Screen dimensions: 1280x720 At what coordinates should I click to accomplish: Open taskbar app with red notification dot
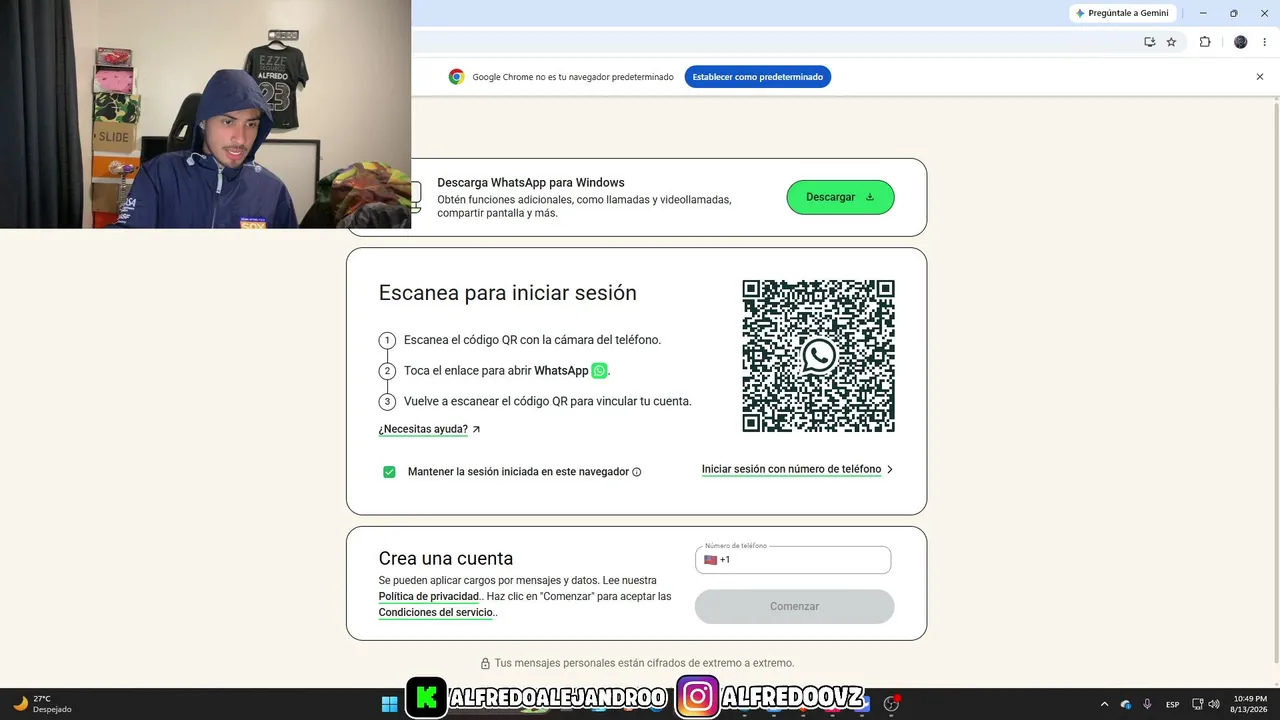pos(891,703)
